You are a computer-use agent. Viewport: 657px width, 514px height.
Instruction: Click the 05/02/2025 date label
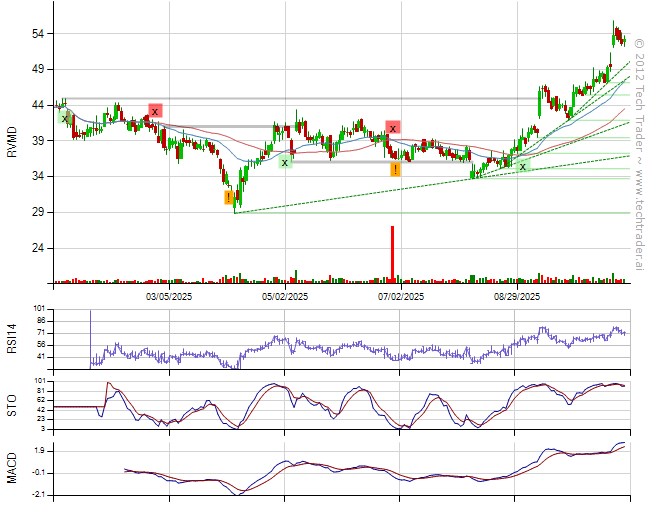[x=285, y=297]
